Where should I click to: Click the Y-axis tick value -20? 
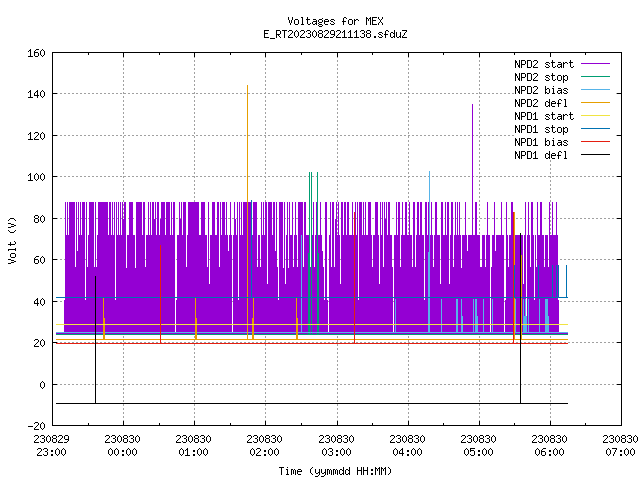(x=36, y=426)
